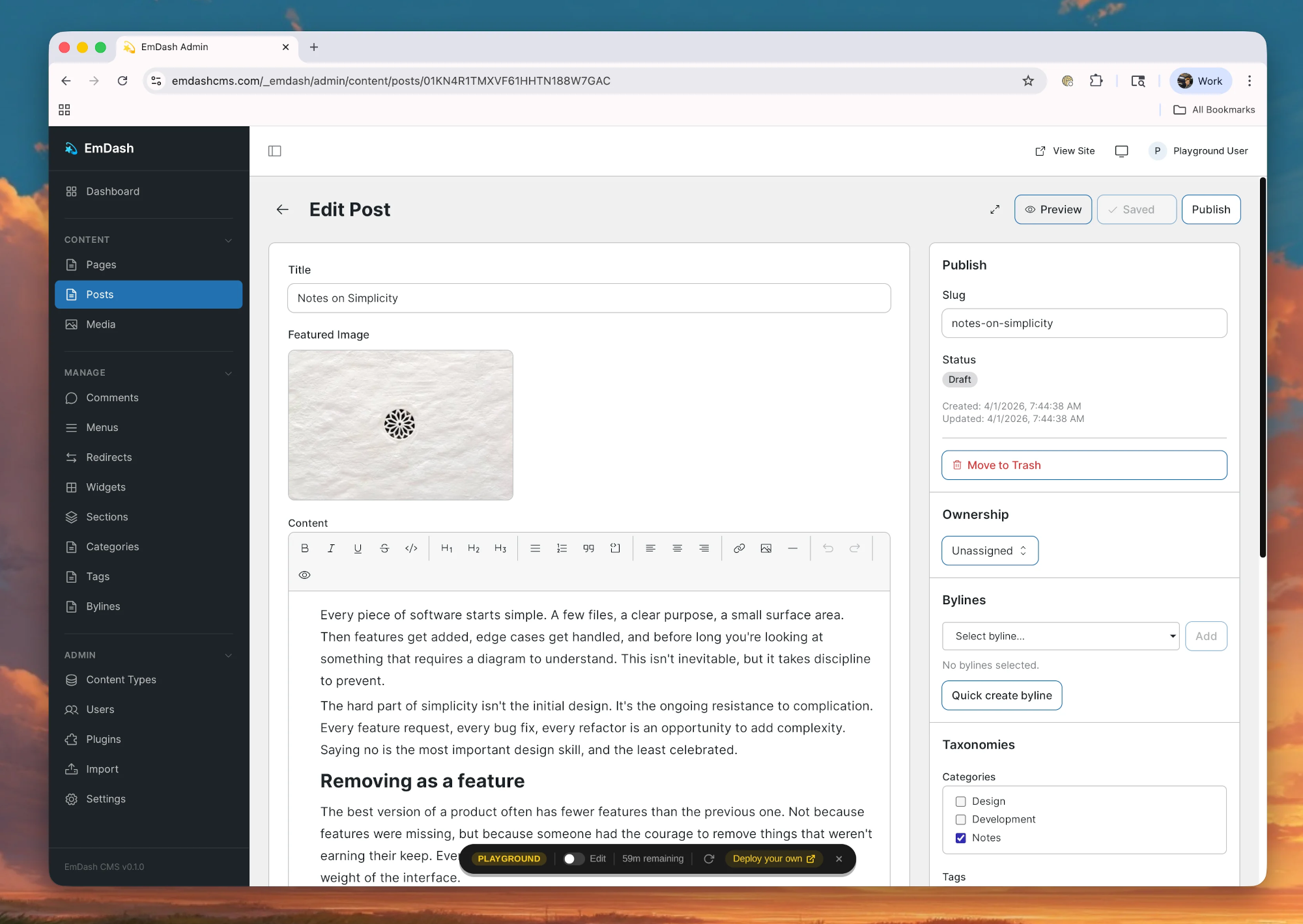Insert a blockquote from toolbar
Image resolution: width=1303 pixels, height=924 pixels.
click(588, 548)
